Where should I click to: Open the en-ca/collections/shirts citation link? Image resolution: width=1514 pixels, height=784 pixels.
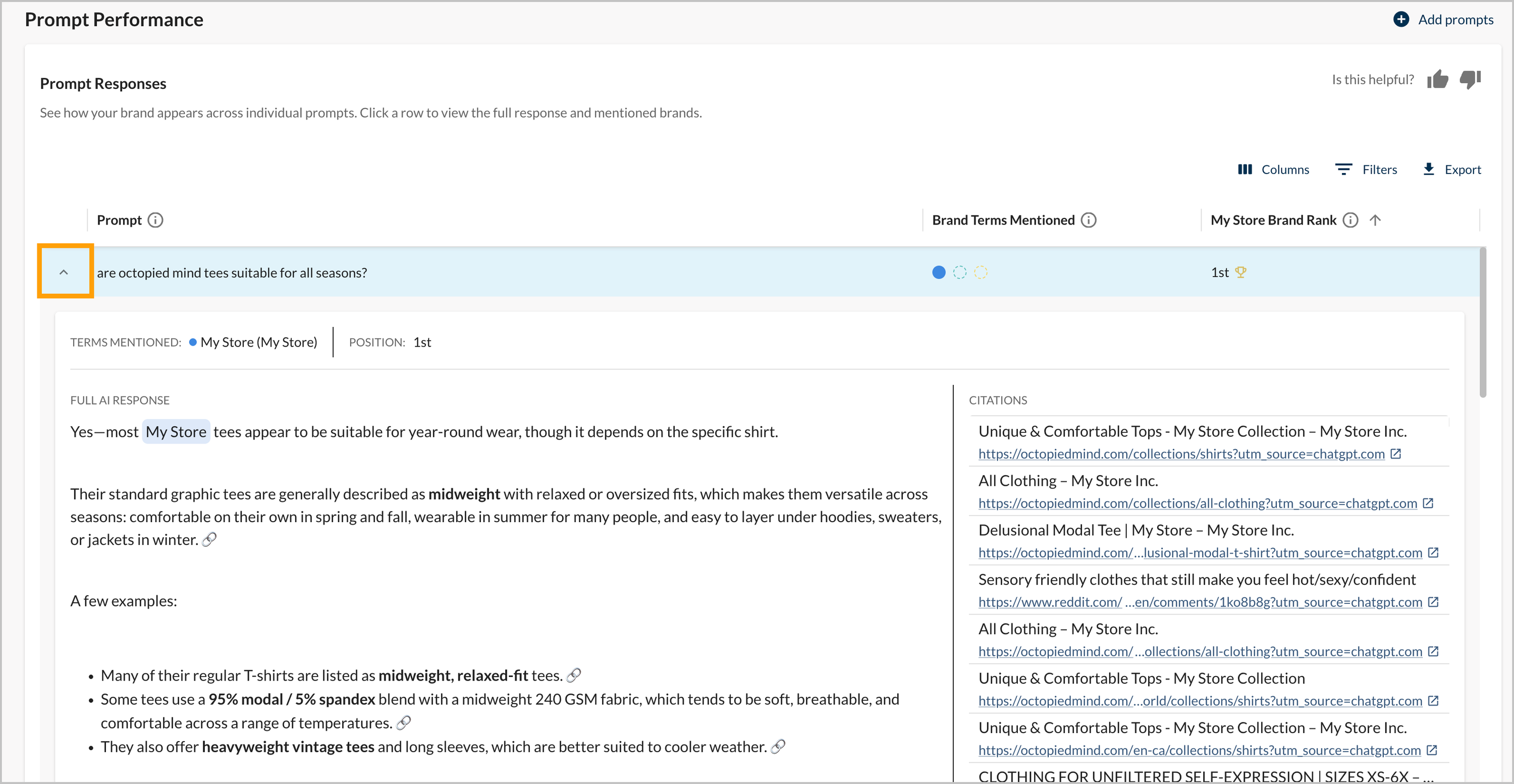click(x=1200, y=750)
